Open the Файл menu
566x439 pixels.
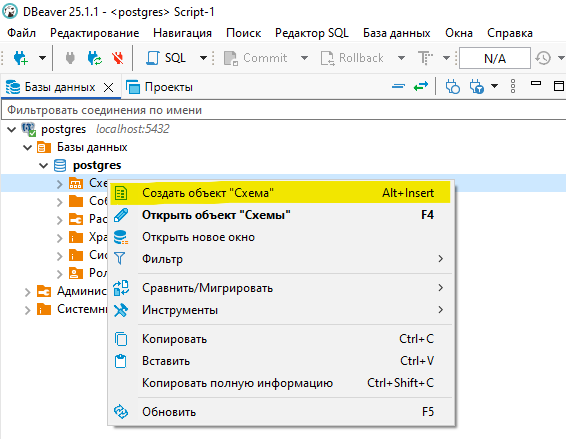[x=21, y=33]
